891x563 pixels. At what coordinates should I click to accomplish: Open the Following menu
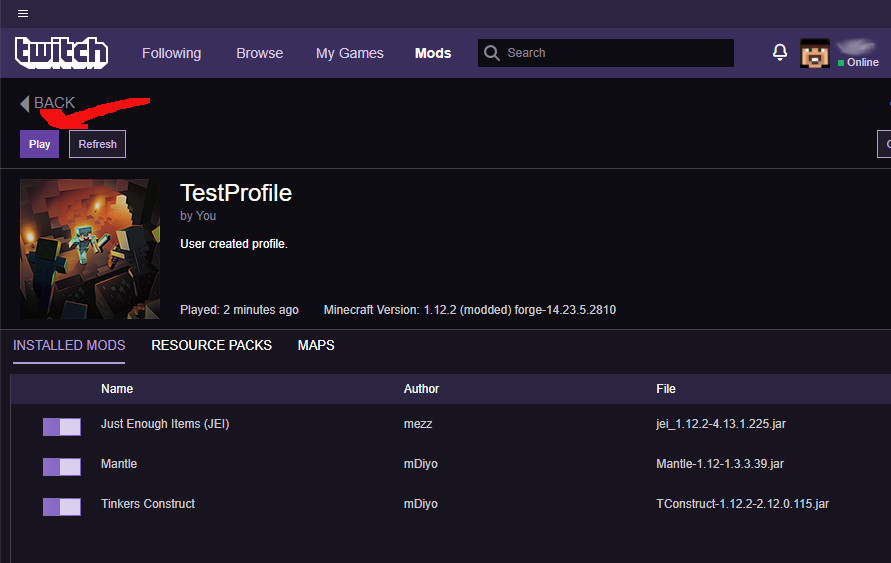(x=172, y=53)
